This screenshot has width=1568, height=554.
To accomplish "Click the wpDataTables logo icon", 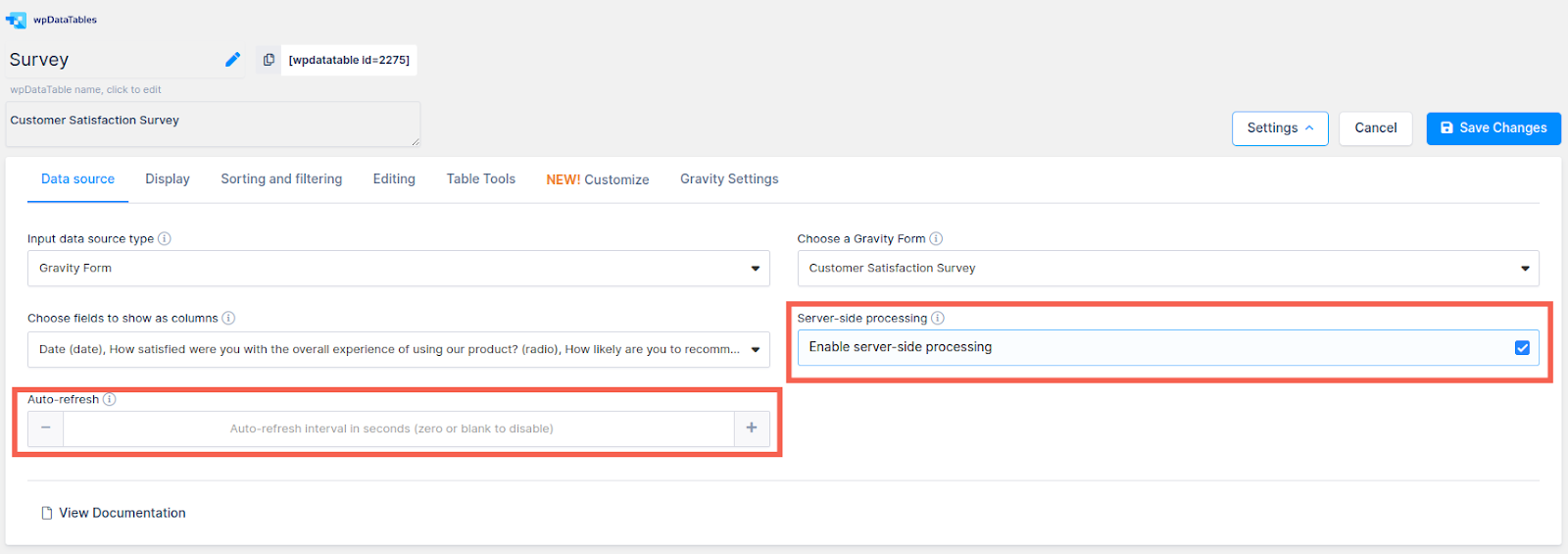I will (x=16, y=20).
